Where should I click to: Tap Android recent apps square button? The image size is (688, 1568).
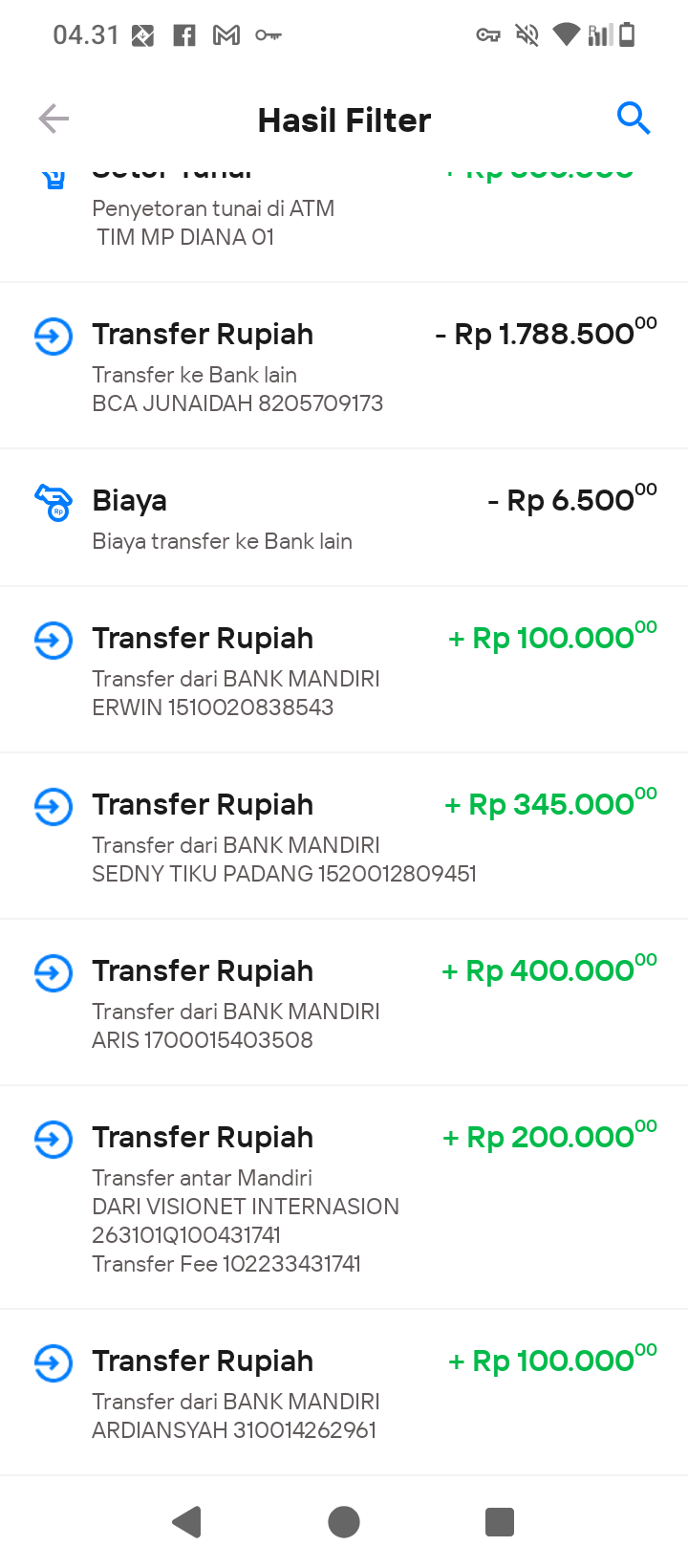click(x=500, y=1521)
